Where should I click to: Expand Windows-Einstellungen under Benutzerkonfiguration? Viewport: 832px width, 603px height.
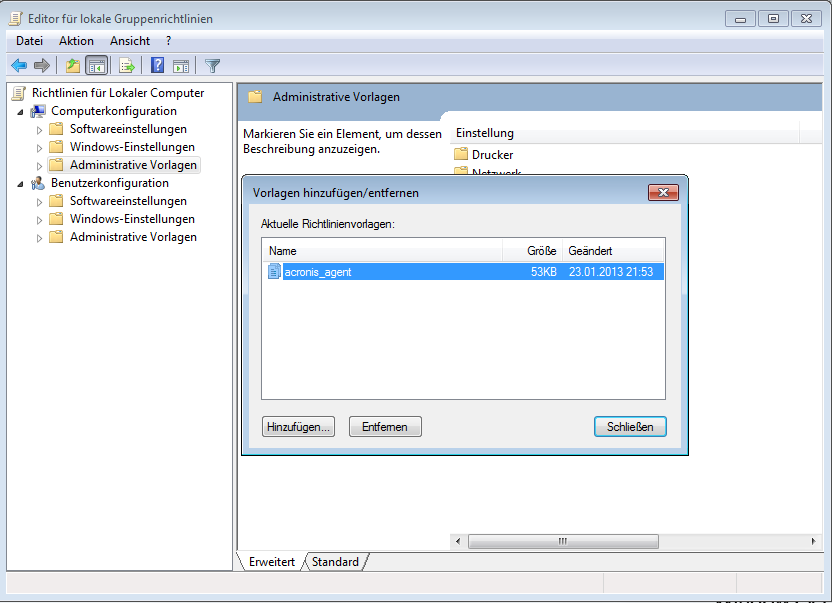click(39, 220)
